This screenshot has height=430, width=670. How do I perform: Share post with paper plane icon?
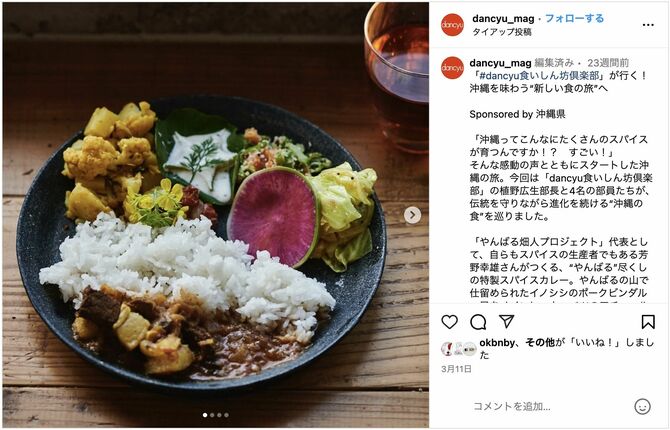pos(506,321)
